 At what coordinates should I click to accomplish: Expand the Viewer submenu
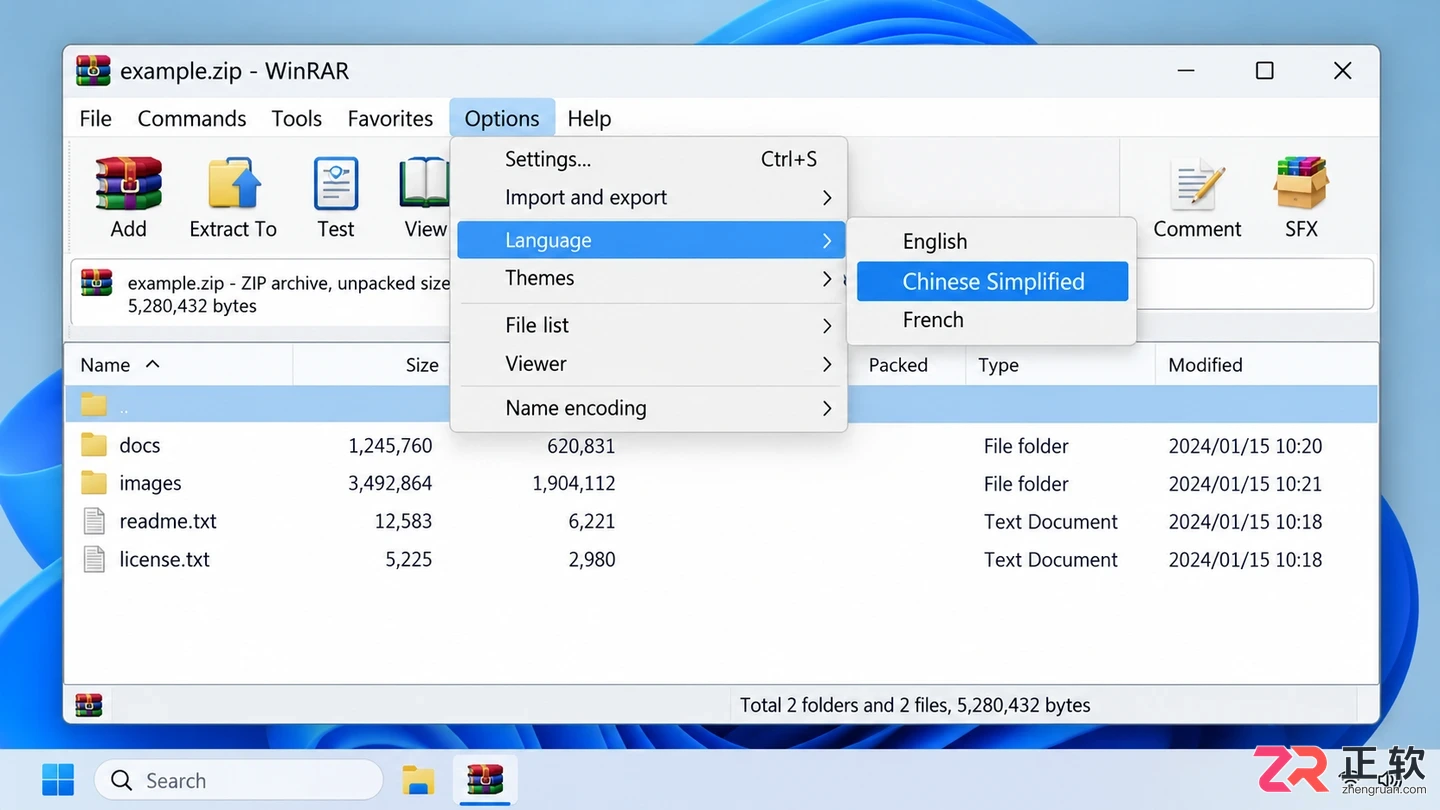click(x=649, y=364)
